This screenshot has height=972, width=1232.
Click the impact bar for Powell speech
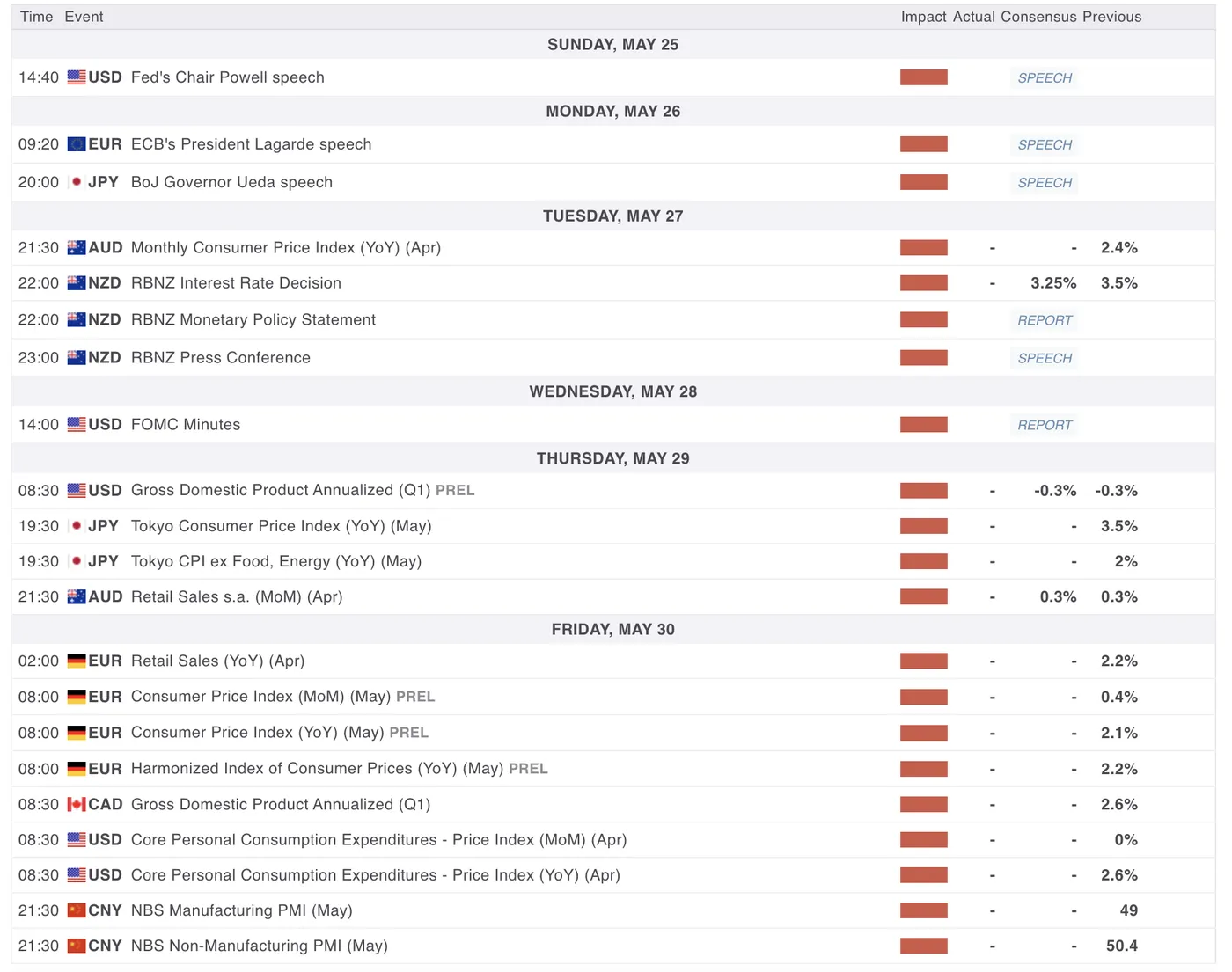(x=924, y=77)
